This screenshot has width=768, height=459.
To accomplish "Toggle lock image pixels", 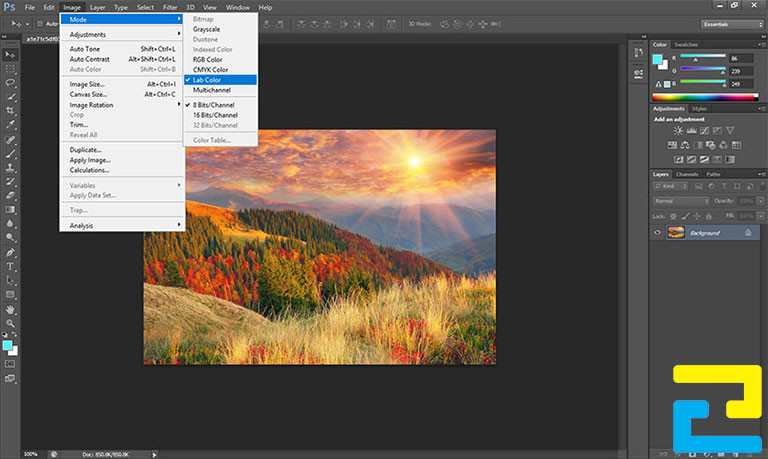I will pos(685,216).
